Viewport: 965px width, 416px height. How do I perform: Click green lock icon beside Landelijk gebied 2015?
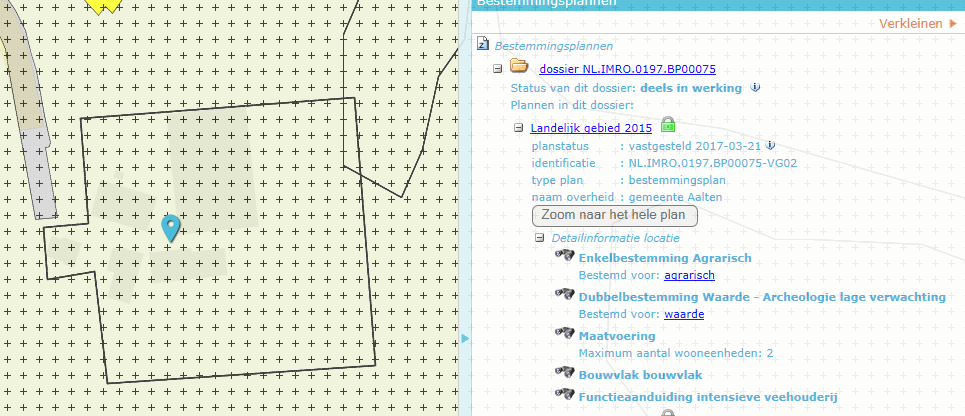[668, 126]
